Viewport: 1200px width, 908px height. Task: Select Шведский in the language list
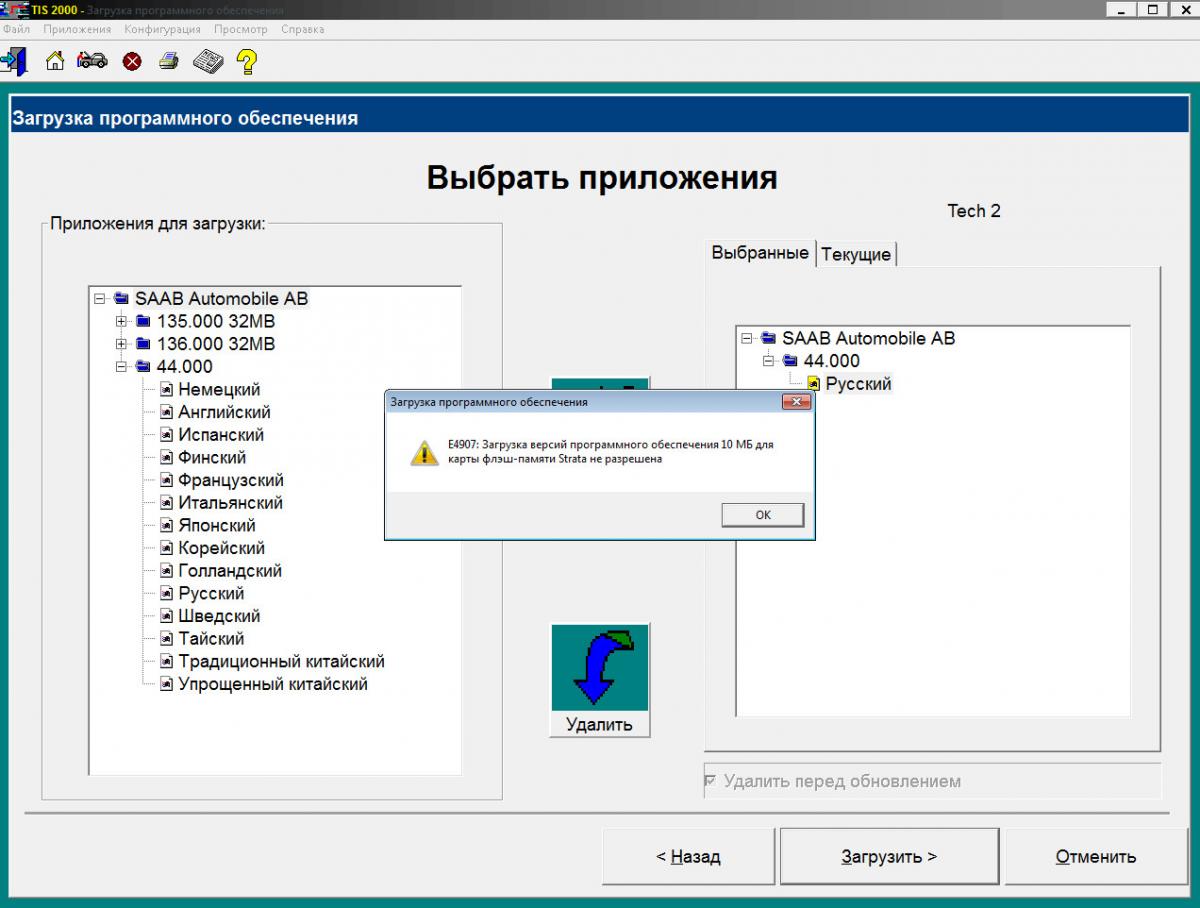click(219, 616)
